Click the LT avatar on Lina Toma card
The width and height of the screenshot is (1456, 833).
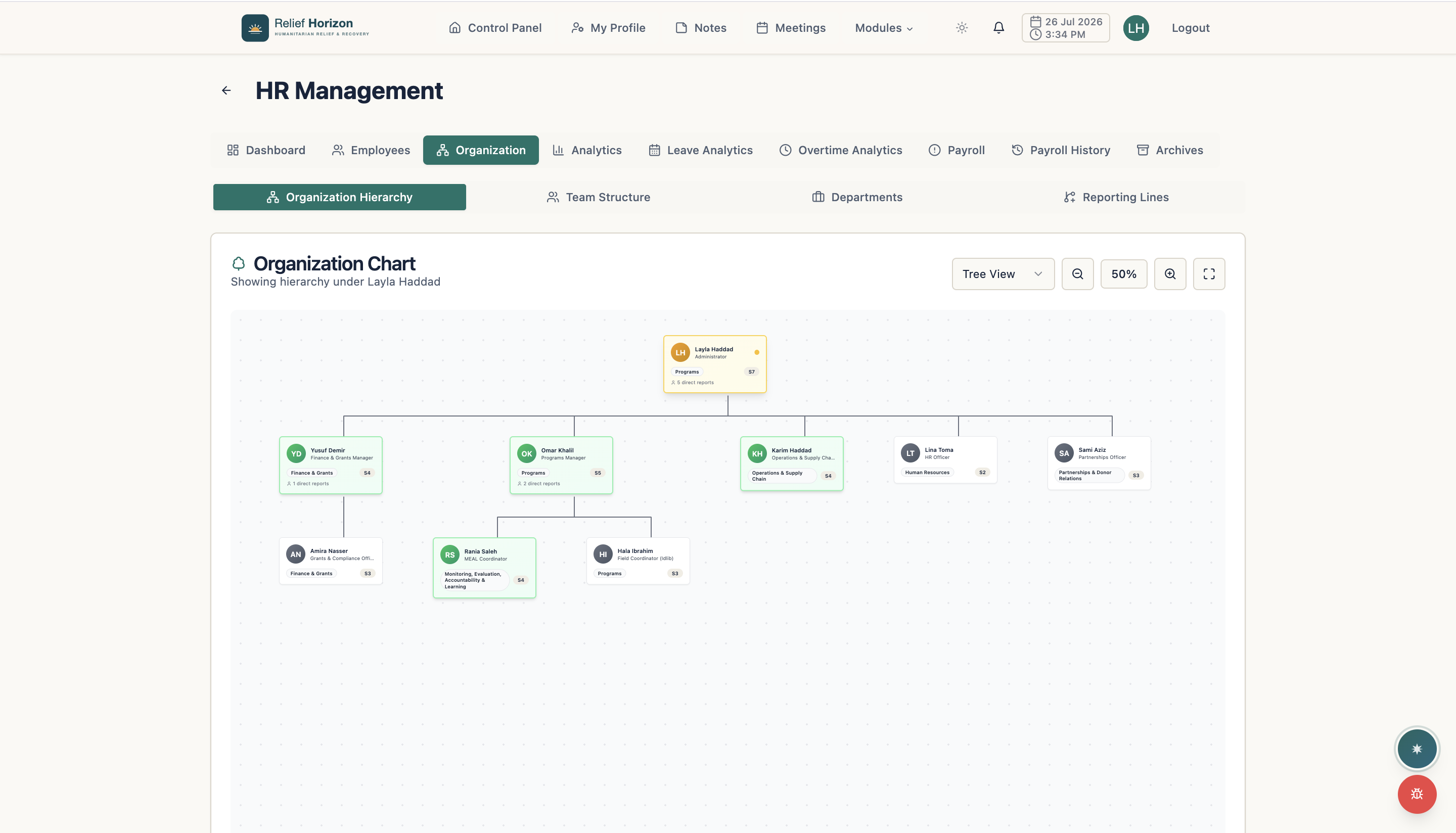coord(910,453)
